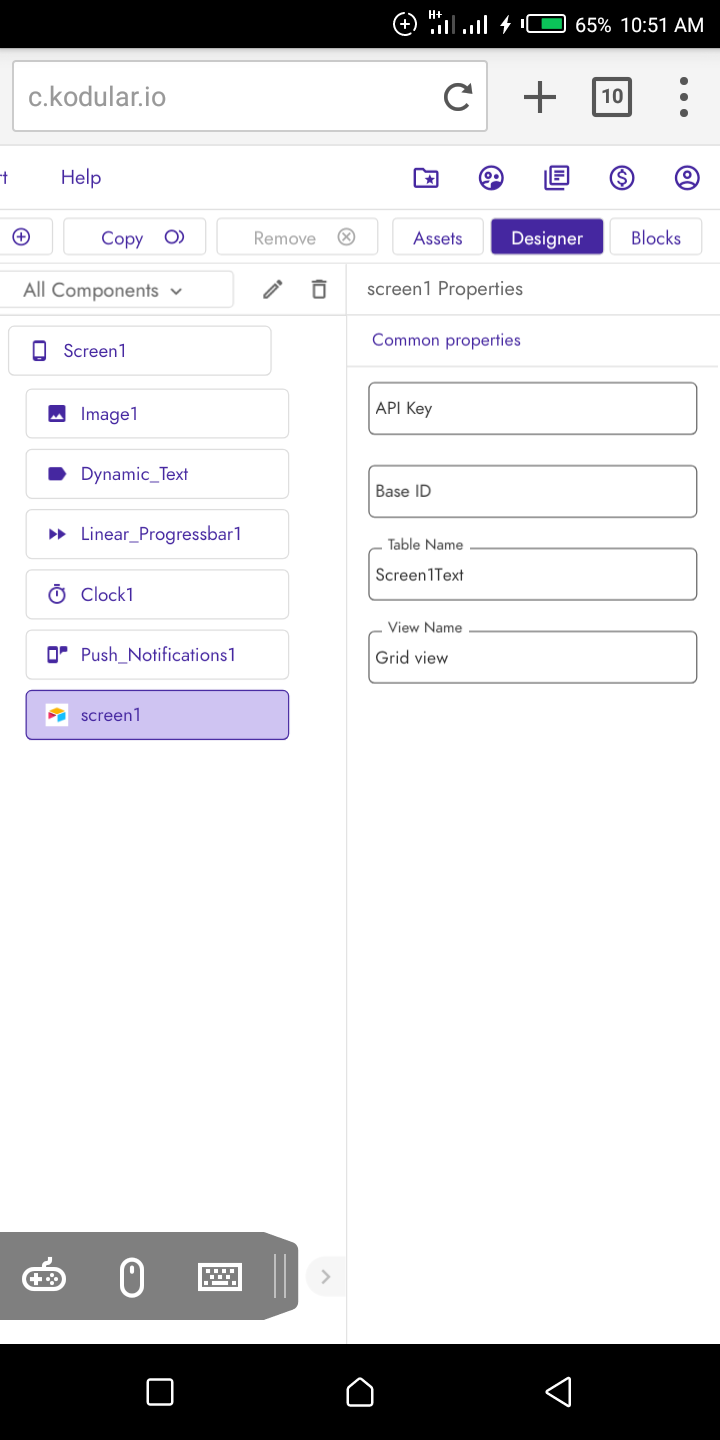720x1440 pixels.
Task: Click the mouse icon in bottom bar
Action: pyautogui.click(x=132, y=1277)
